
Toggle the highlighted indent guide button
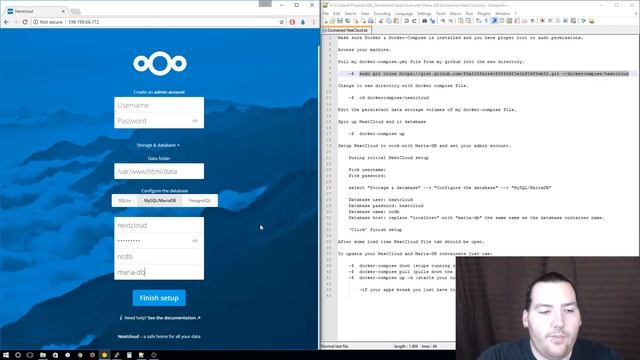(494, 21)
